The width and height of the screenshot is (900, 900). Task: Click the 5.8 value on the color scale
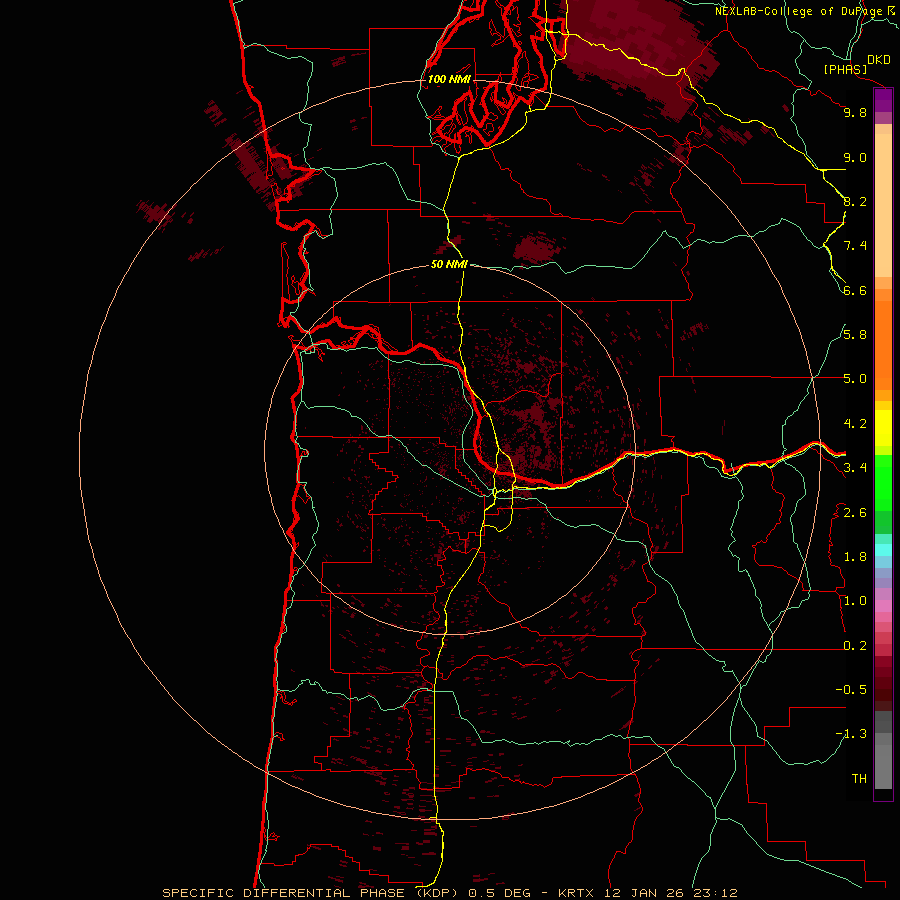[x=855, y=335]
